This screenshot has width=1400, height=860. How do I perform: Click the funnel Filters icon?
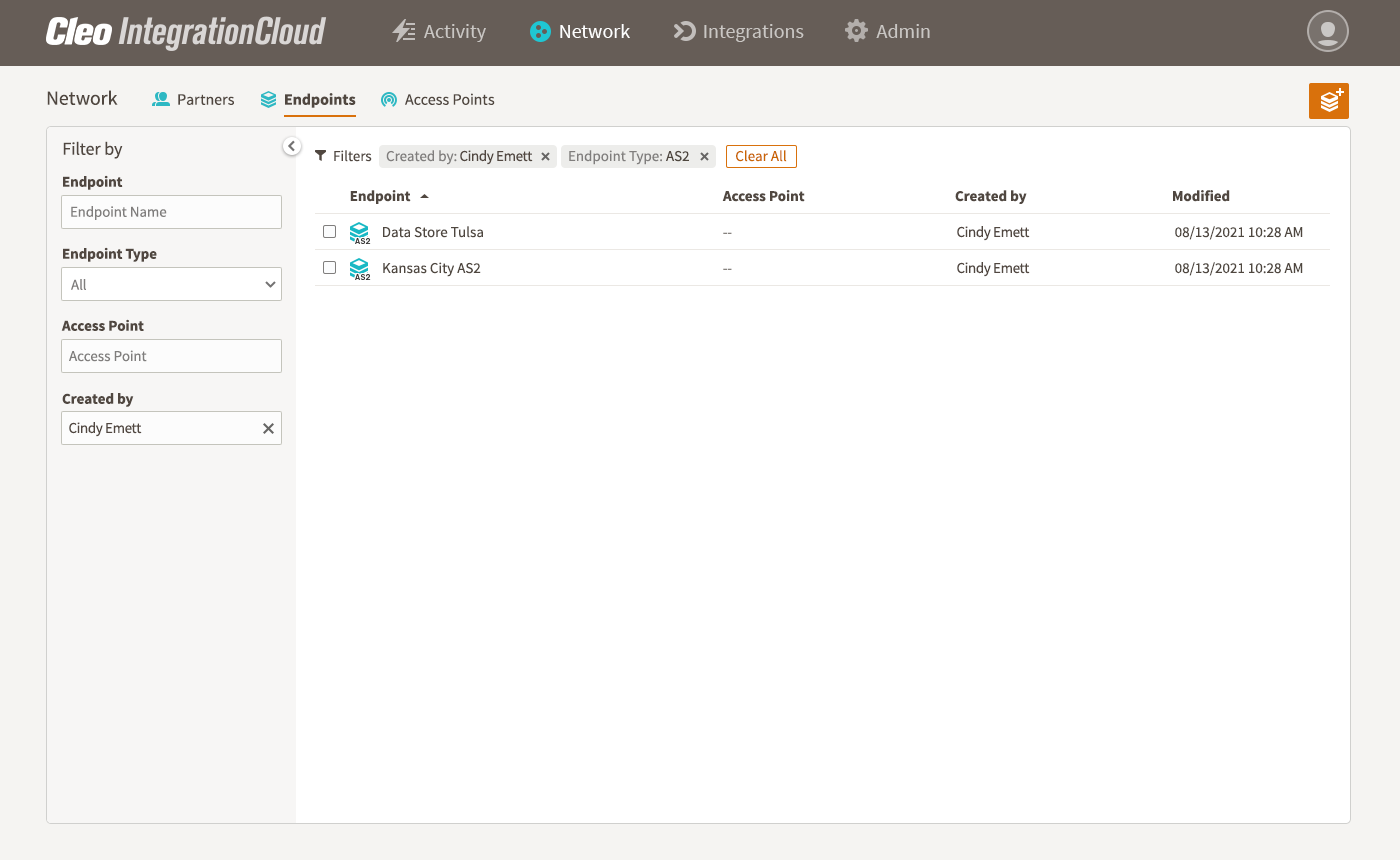(x=321, y=156)
